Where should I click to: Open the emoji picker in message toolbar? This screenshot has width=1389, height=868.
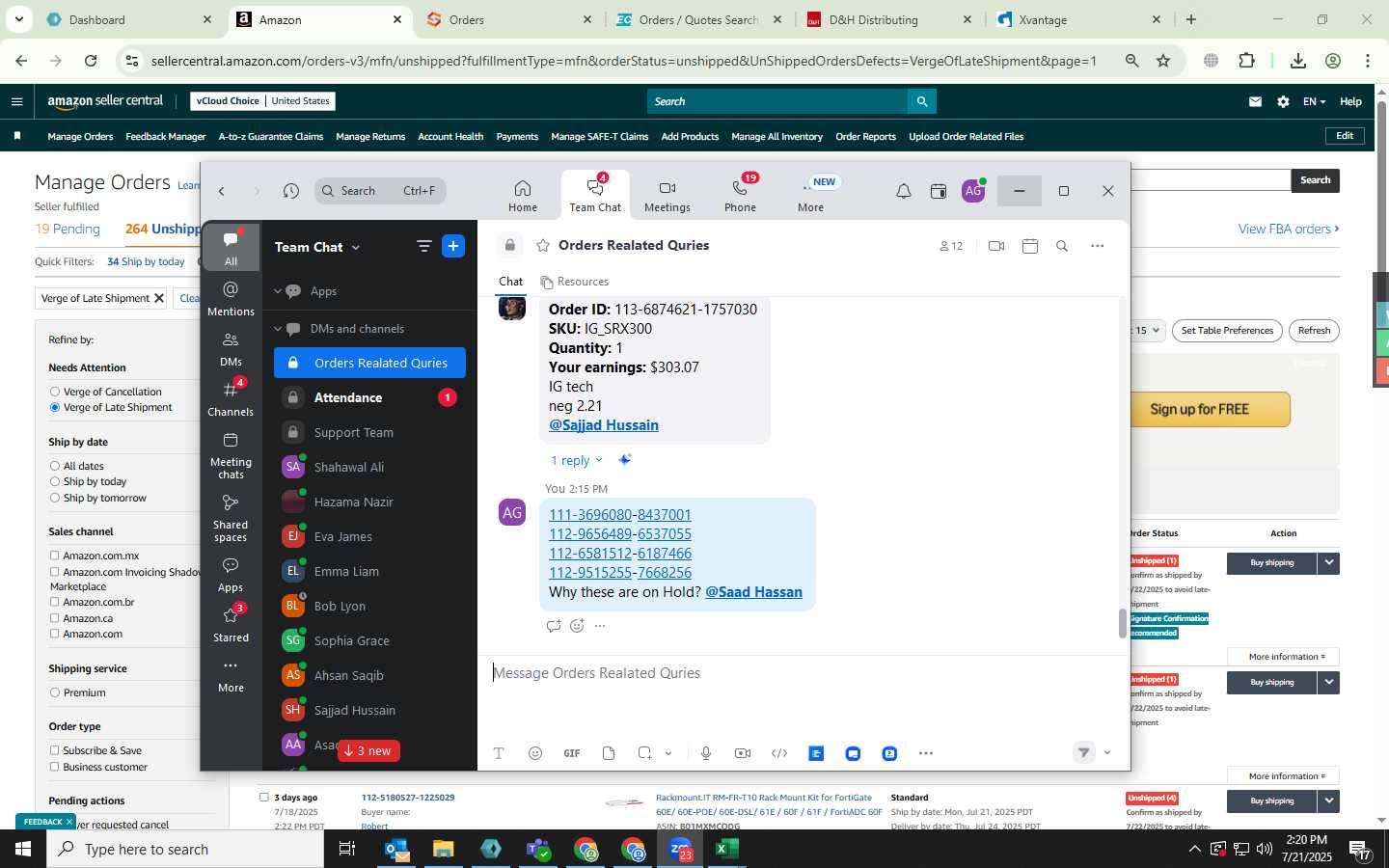click(x=535, y=753)
